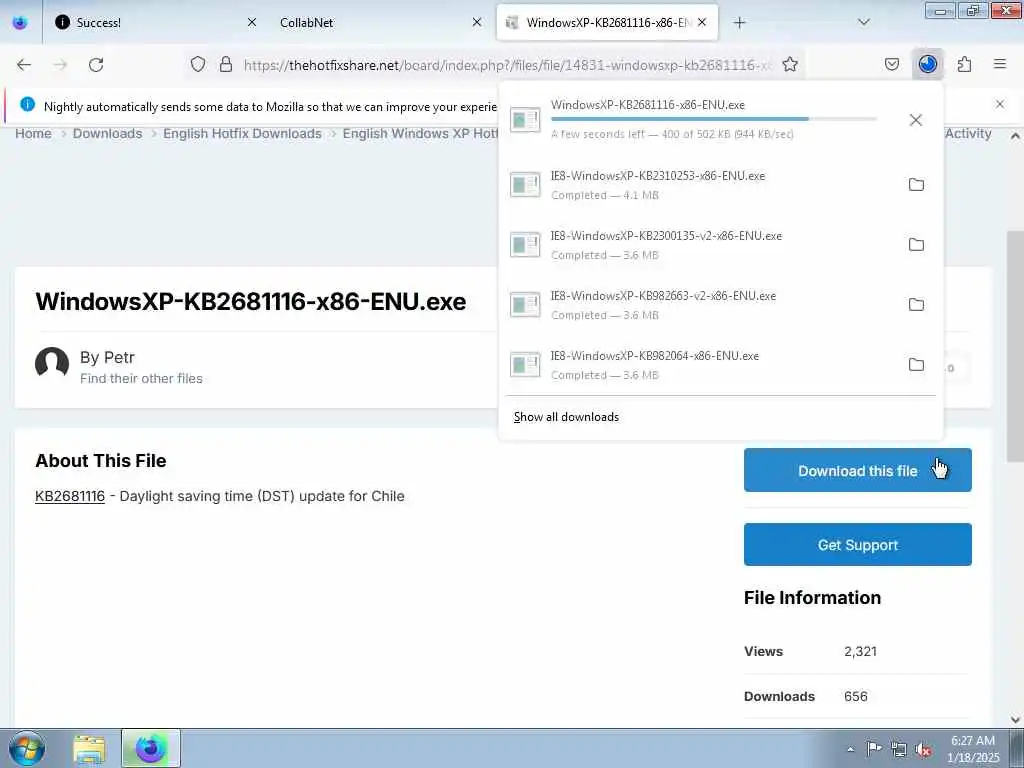Show IE8-WindowsXP-KB2300135-v2 file in folder
Viewport: 1024px width, 768px height.
pyautogui.click(x=916, y=245)
